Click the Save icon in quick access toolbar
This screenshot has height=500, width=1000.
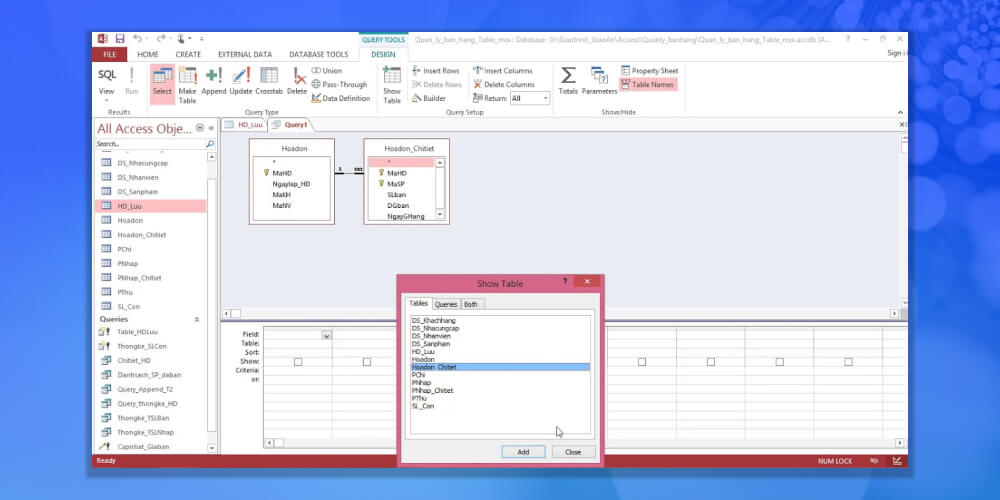tap(120, 39)
